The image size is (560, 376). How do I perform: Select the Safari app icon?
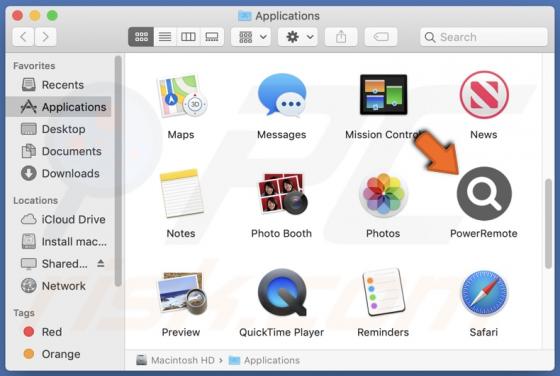click(484, 293)
